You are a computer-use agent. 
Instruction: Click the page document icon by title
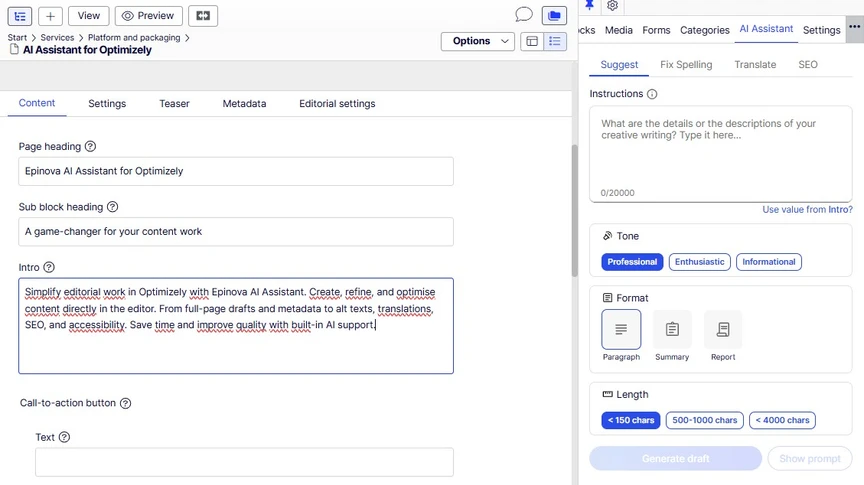point(14,50)
